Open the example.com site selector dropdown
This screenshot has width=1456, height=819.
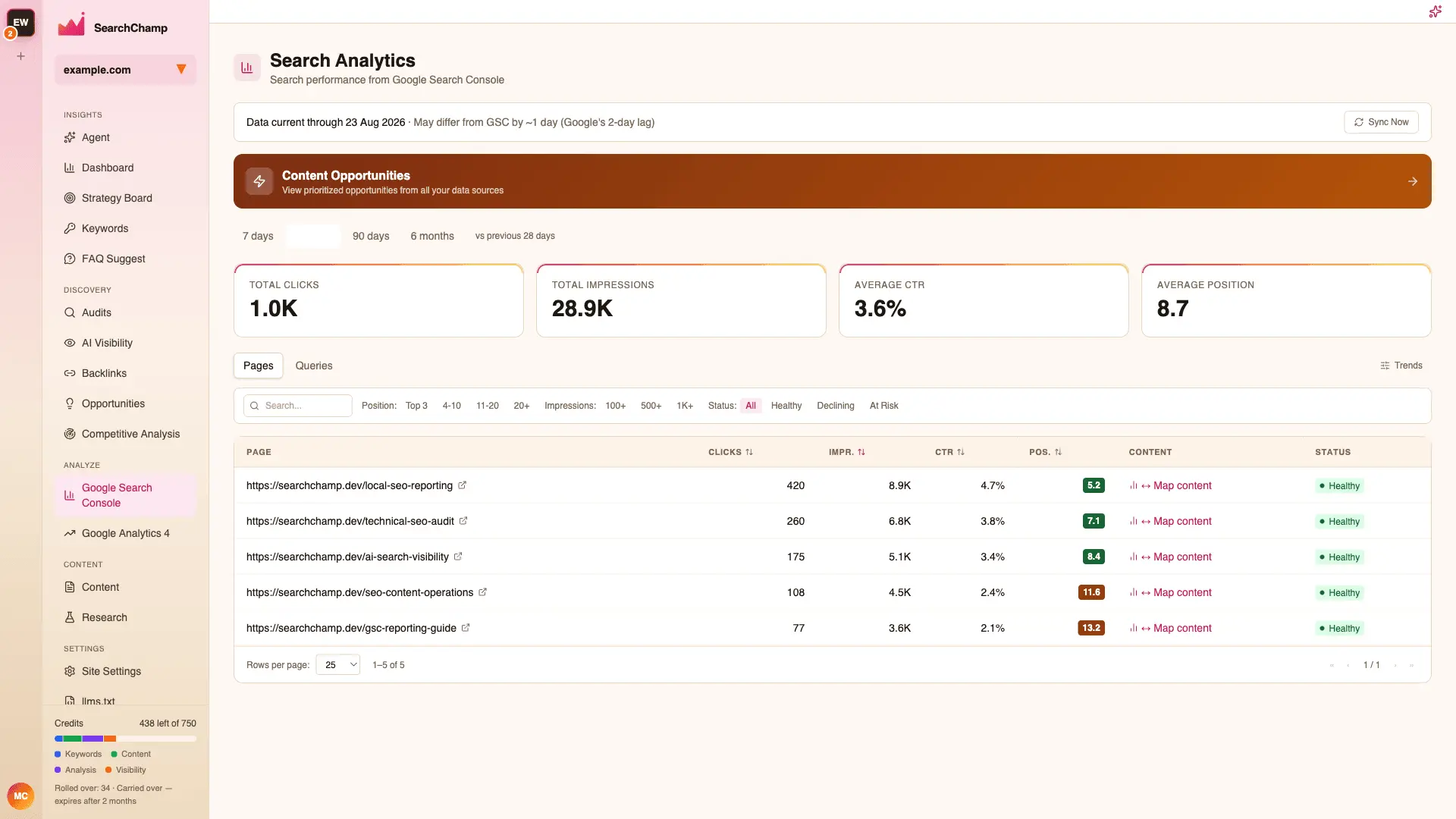click(125, 70)
